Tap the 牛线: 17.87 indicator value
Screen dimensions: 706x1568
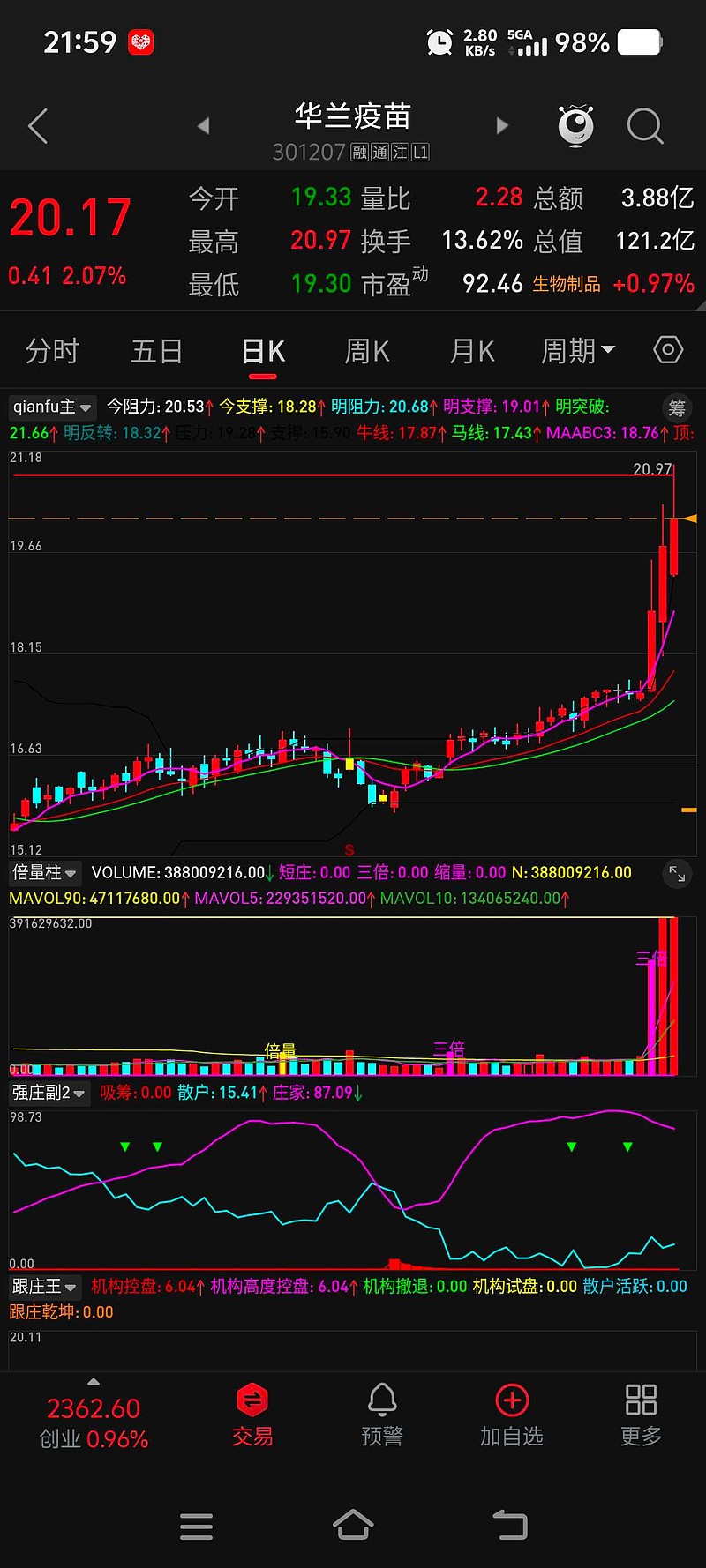402,433
